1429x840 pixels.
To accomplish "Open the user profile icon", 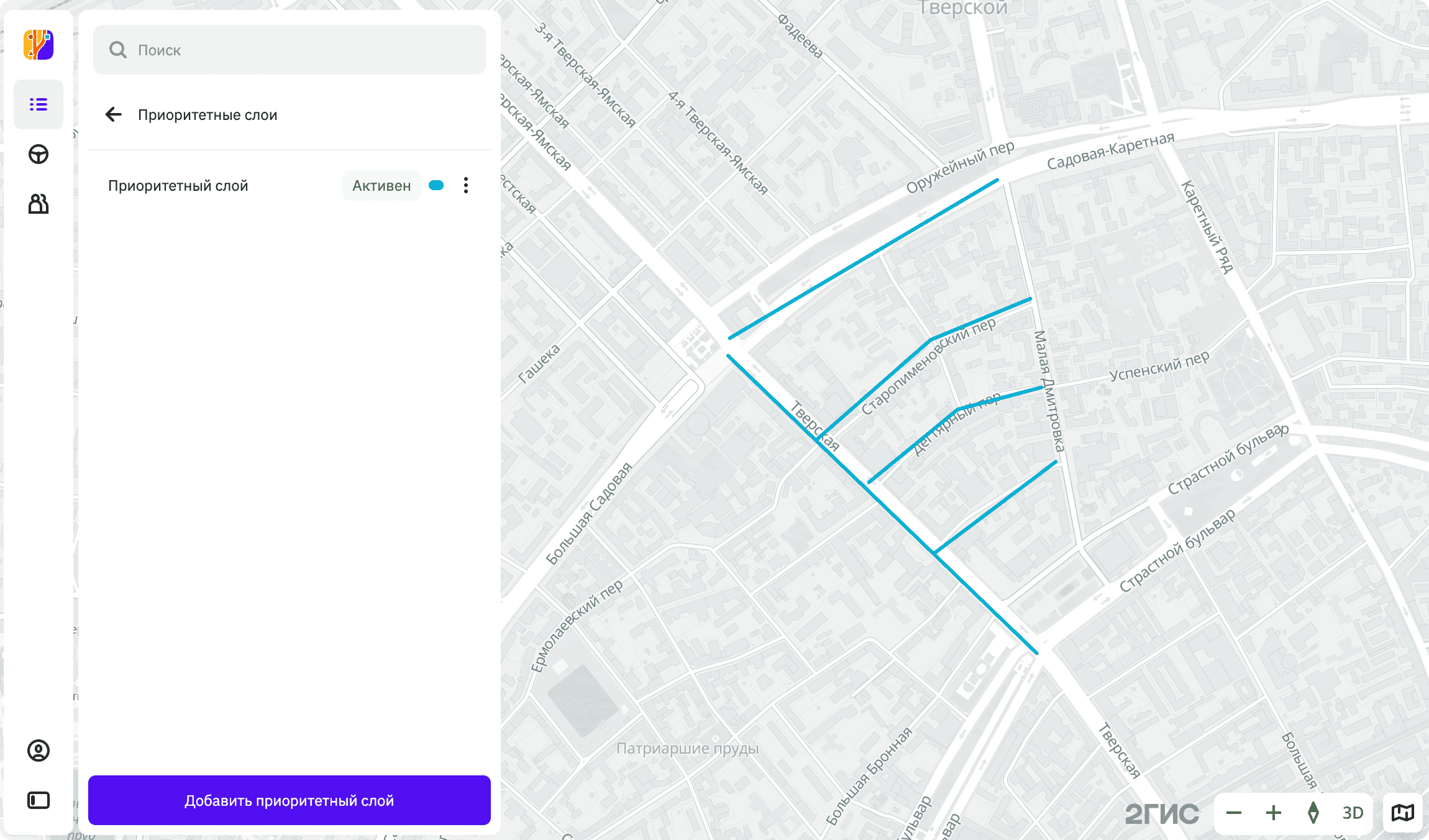I will pyautogui.click(x=39, y=751).
